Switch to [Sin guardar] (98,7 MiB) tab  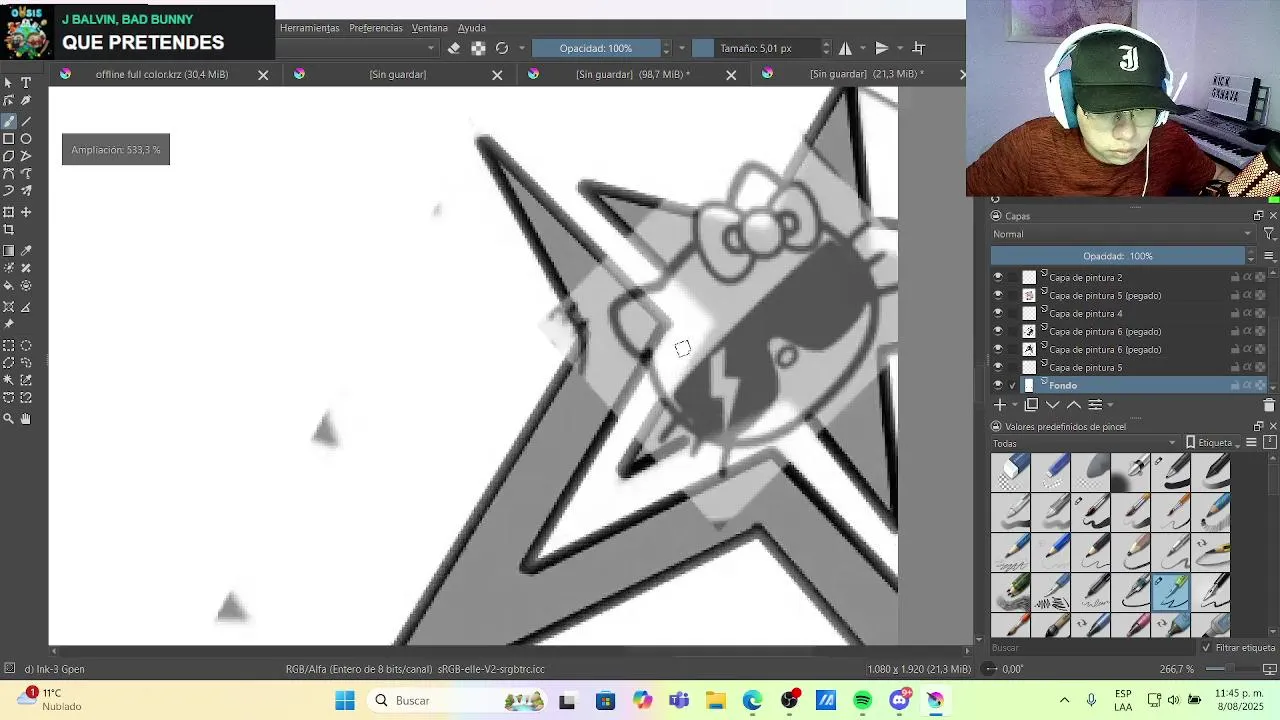(632, 74)
